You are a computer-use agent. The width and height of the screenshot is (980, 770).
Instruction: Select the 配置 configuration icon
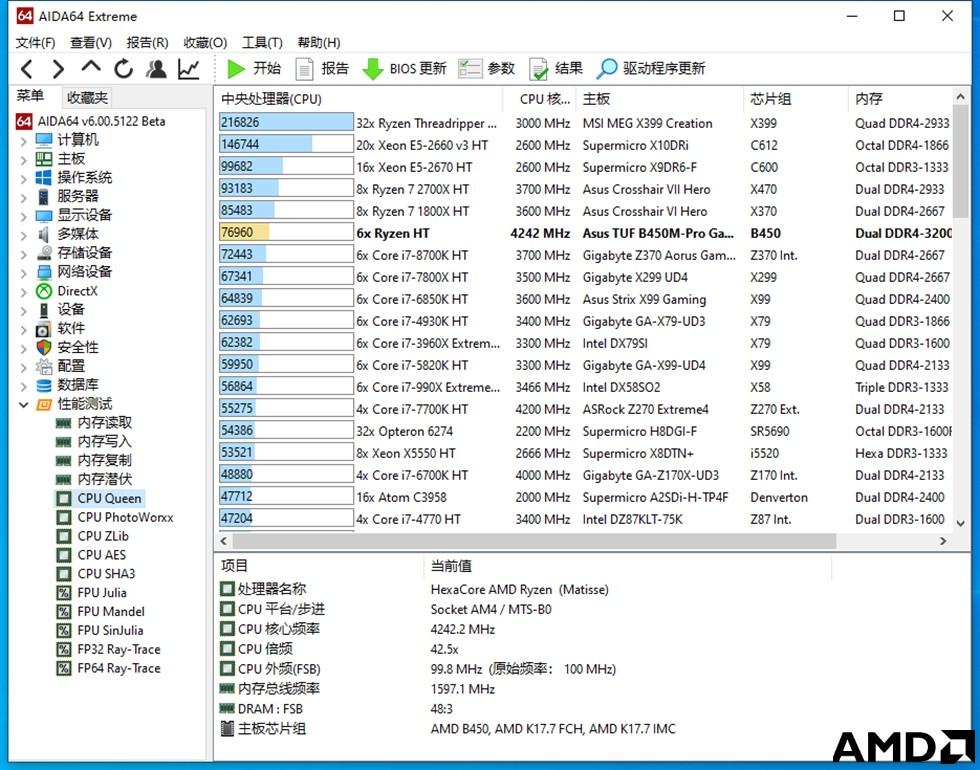click(44, 366)
